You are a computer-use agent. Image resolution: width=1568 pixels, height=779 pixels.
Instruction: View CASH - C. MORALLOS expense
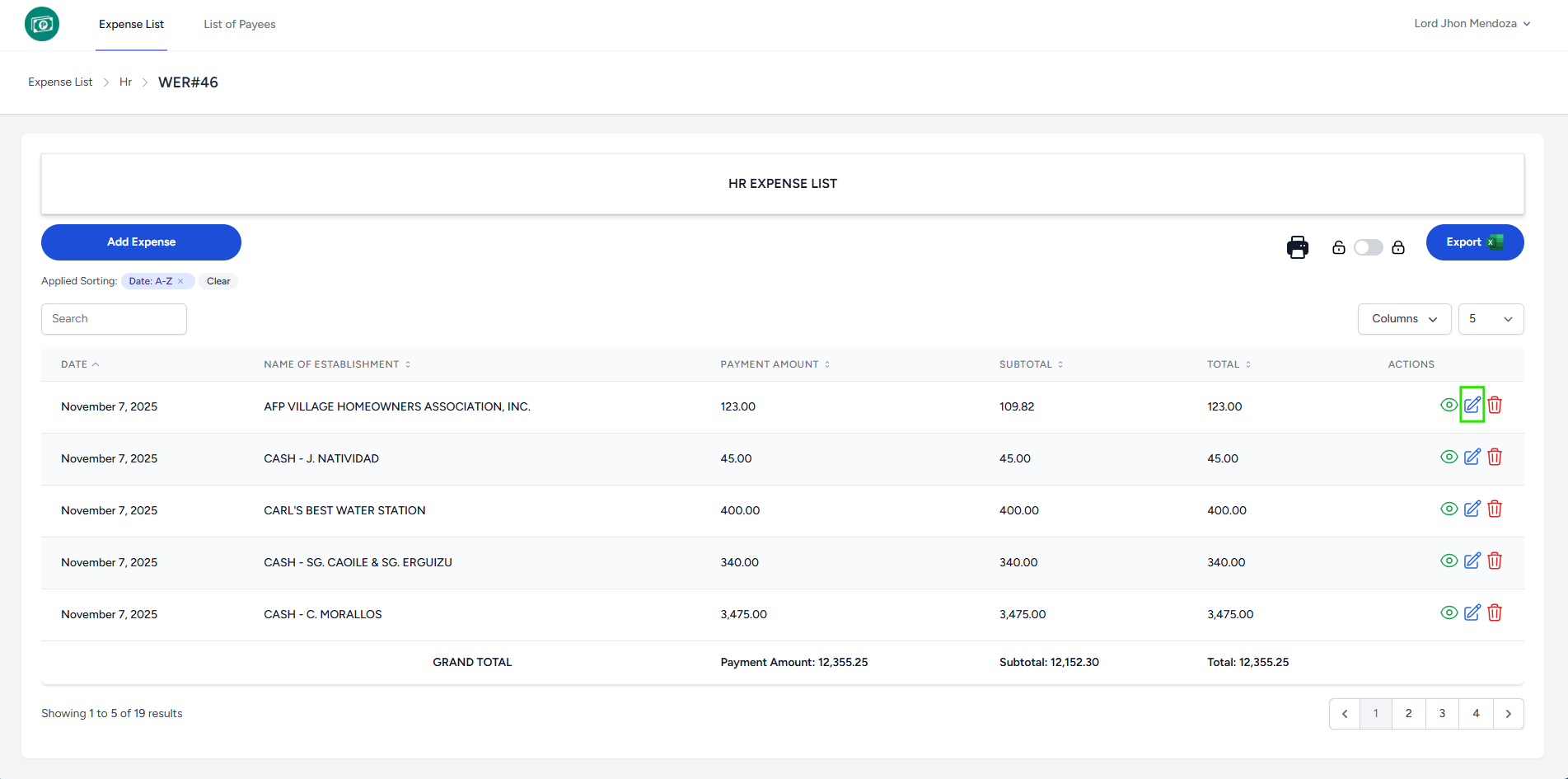(x=1449, y=612)
